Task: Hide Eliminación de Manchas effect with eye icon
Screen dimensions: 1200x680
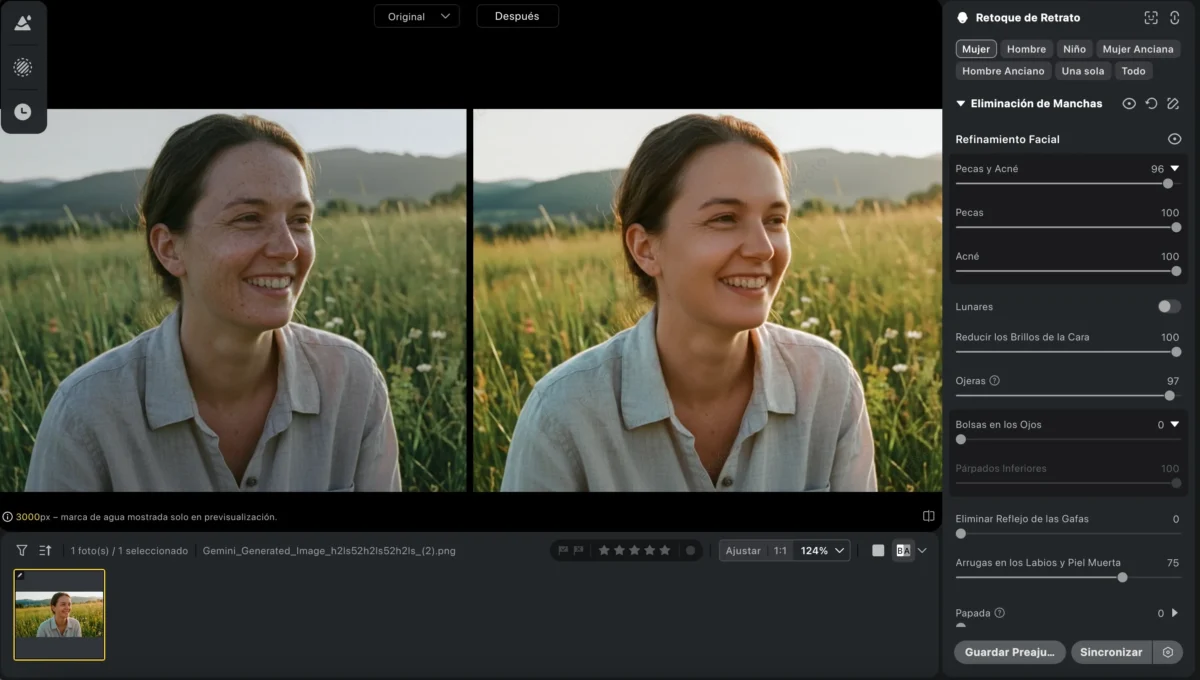Action: click(1129, 104)
